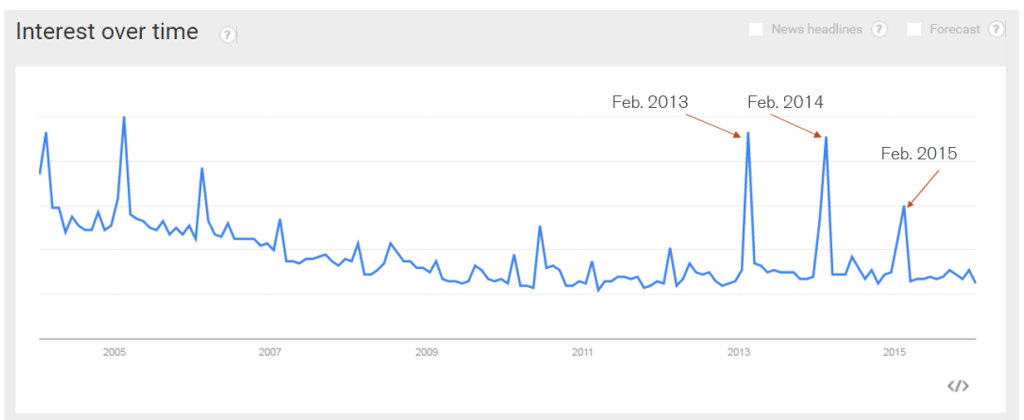Click the top of the Feb. 2014 spike
The height and width of the screenshot is (420, 1024).
[x=826, y=137]
